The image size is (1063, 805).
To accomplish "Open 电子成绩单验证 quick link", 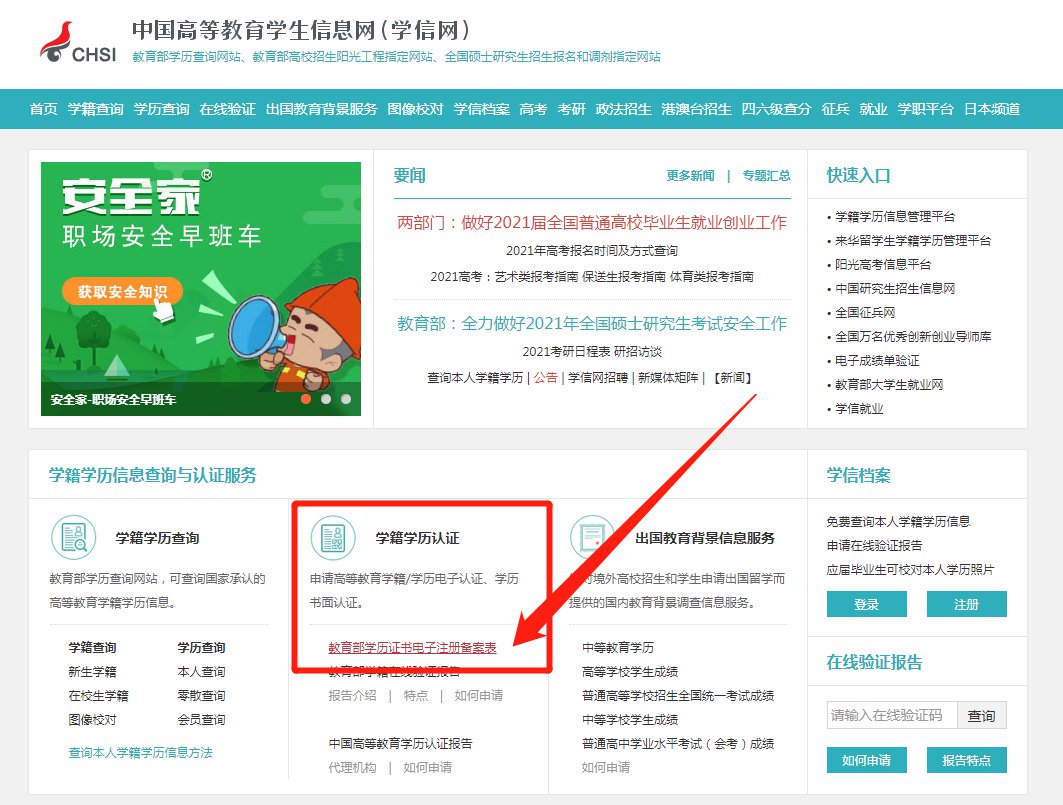I will pos(877,361).
